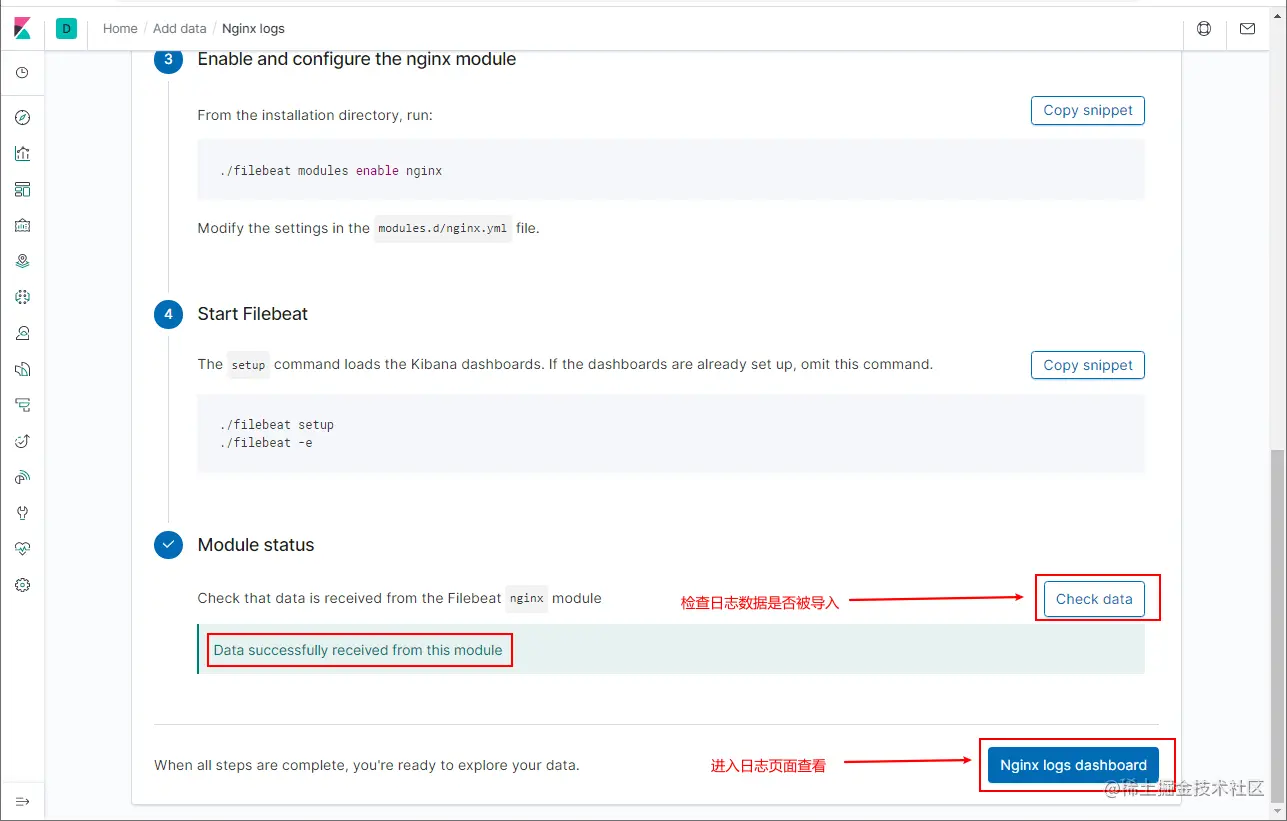The width and height of the screenshot is (1287, 821).
Task: Click the Check data button
Action: point(1094,599)
